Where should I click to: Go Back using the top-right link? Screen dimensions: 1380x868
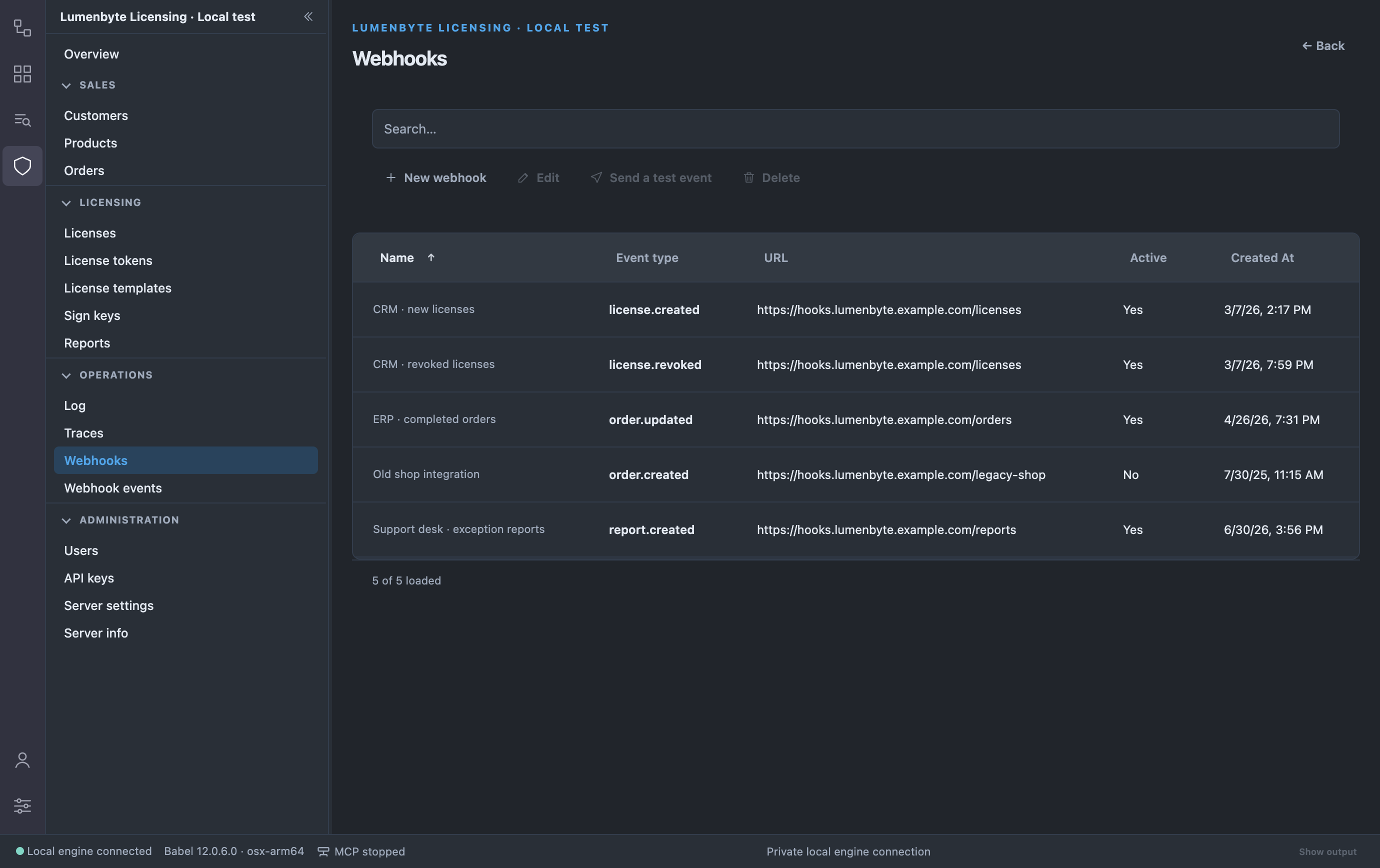(x=1323, y=45)
